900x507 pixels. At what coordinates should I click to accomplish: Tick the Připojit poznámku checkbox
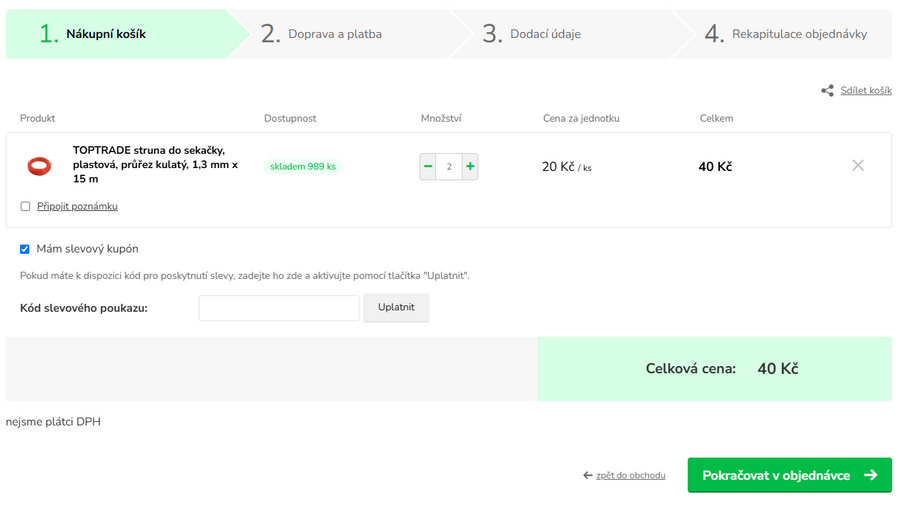(x=25, y=207)
